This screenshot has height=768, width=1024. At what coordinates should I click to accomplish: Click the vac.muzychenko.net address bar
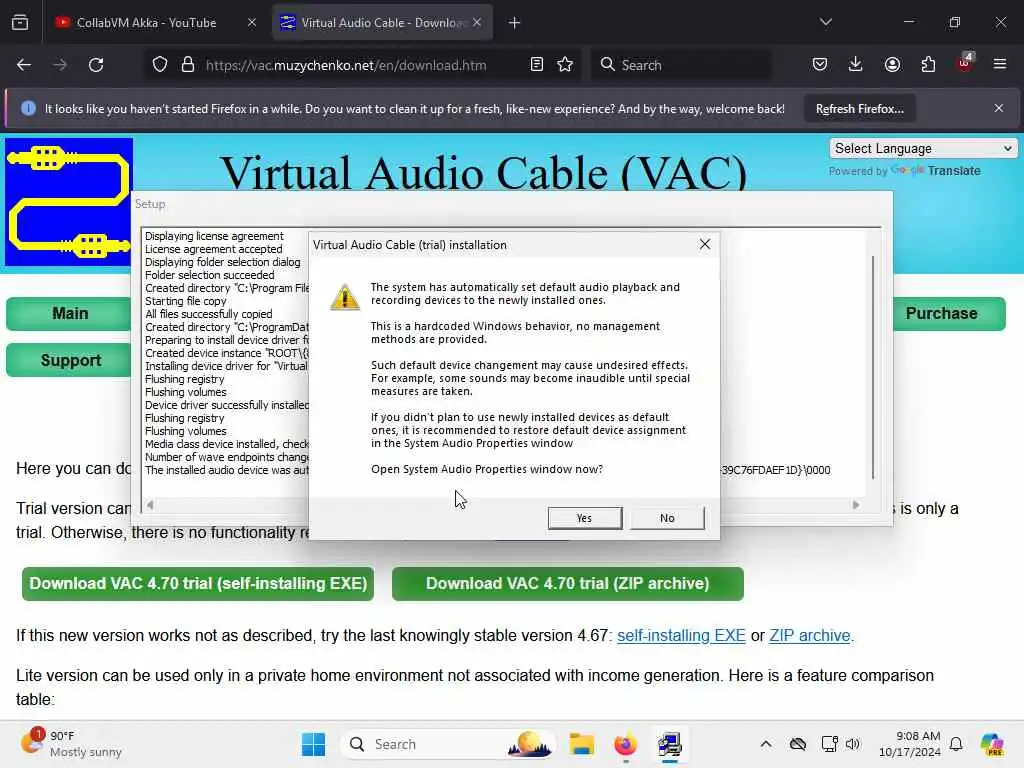click(x=346, y=65)
